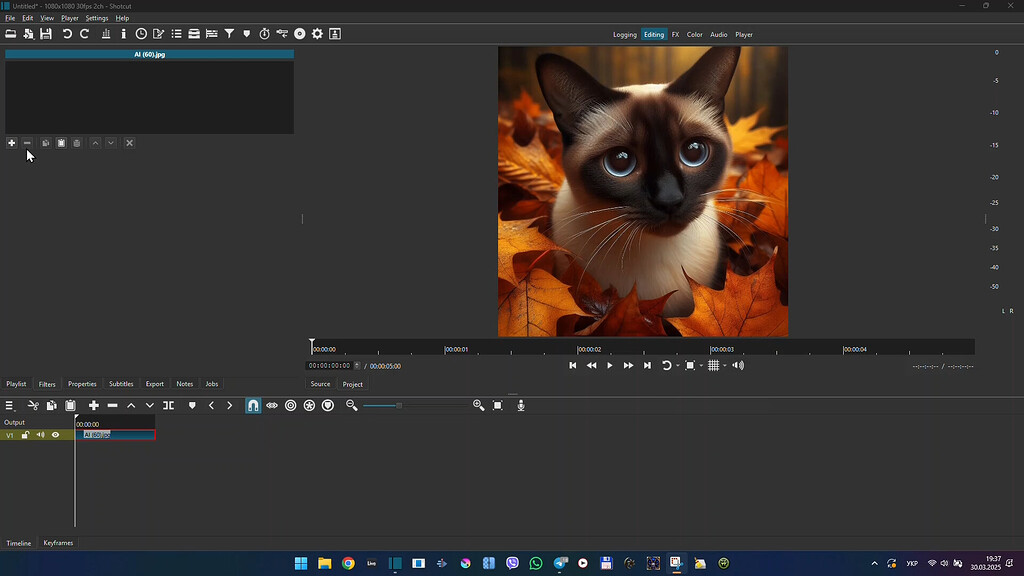This screenshot has width=1024, height=576.
Task: Open the Filters funnel icon
Action: 229,34
